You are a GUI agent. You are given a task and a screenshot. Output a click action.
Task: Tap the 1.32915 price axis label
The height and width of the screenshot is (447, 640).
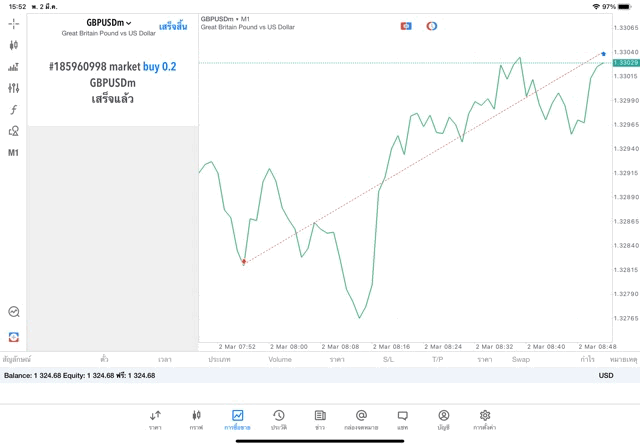point(626,173)
